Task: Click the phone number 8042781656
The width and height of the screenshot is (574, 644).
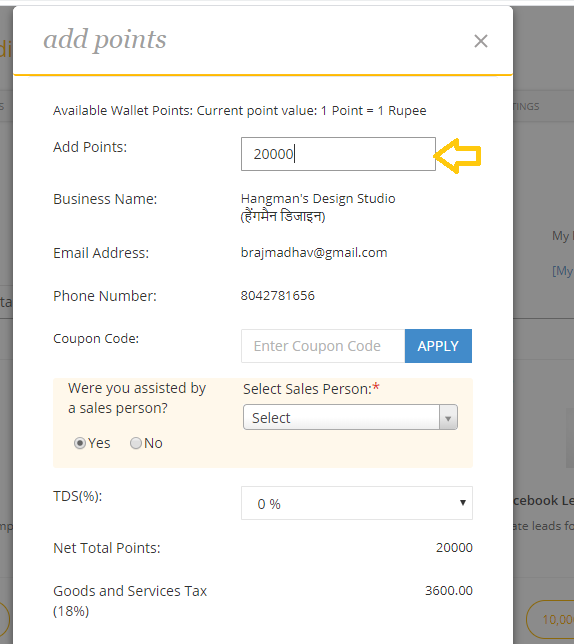Action: 278,296
